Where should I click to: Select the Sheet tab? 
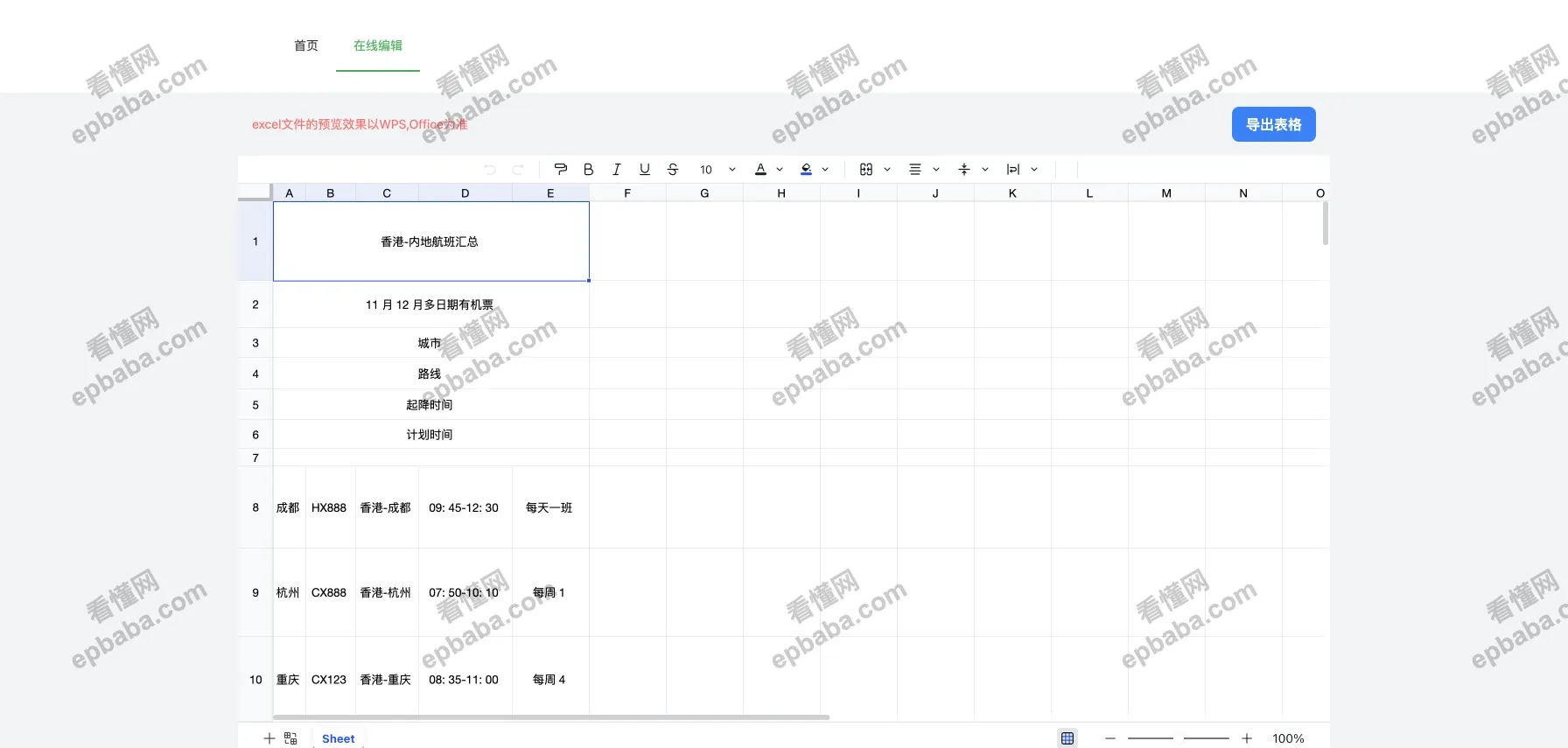(339, 738)
